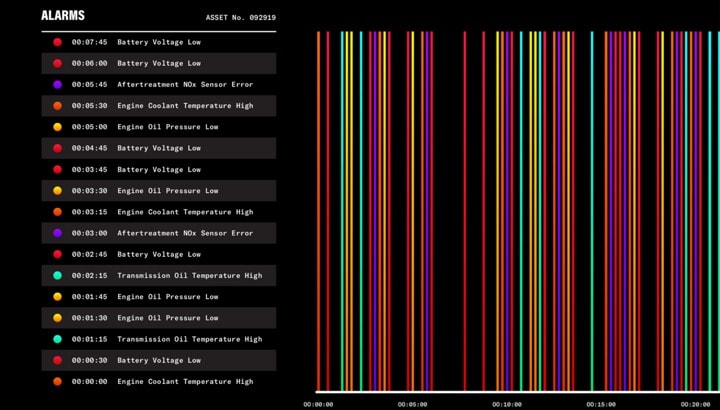The width and height of the screenshot is (720, 410).
Task: Click the yellow dot next to 00:05:00
Action: (57, 127)
